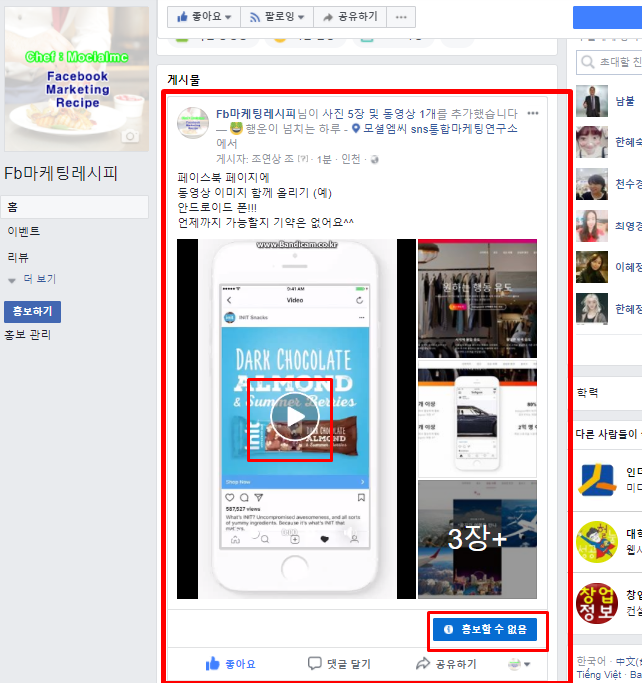Click the 공유하기 button in page header

click(350, 17)
